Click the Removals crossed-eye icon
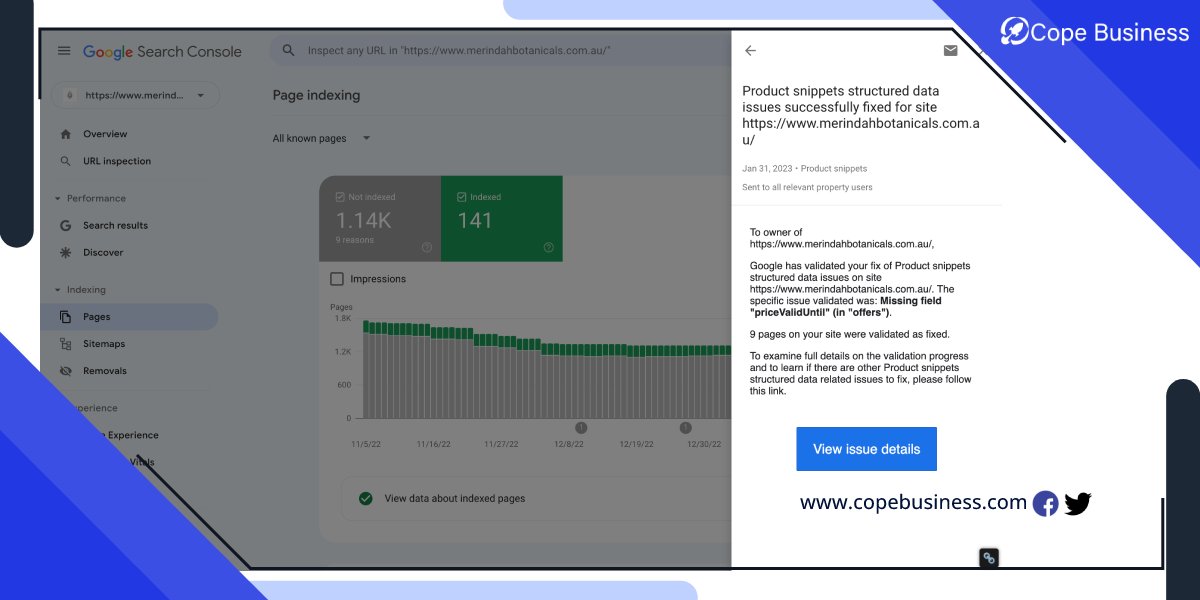The width and height of the screenshot is (1200, 600). [x=66, y=371]
